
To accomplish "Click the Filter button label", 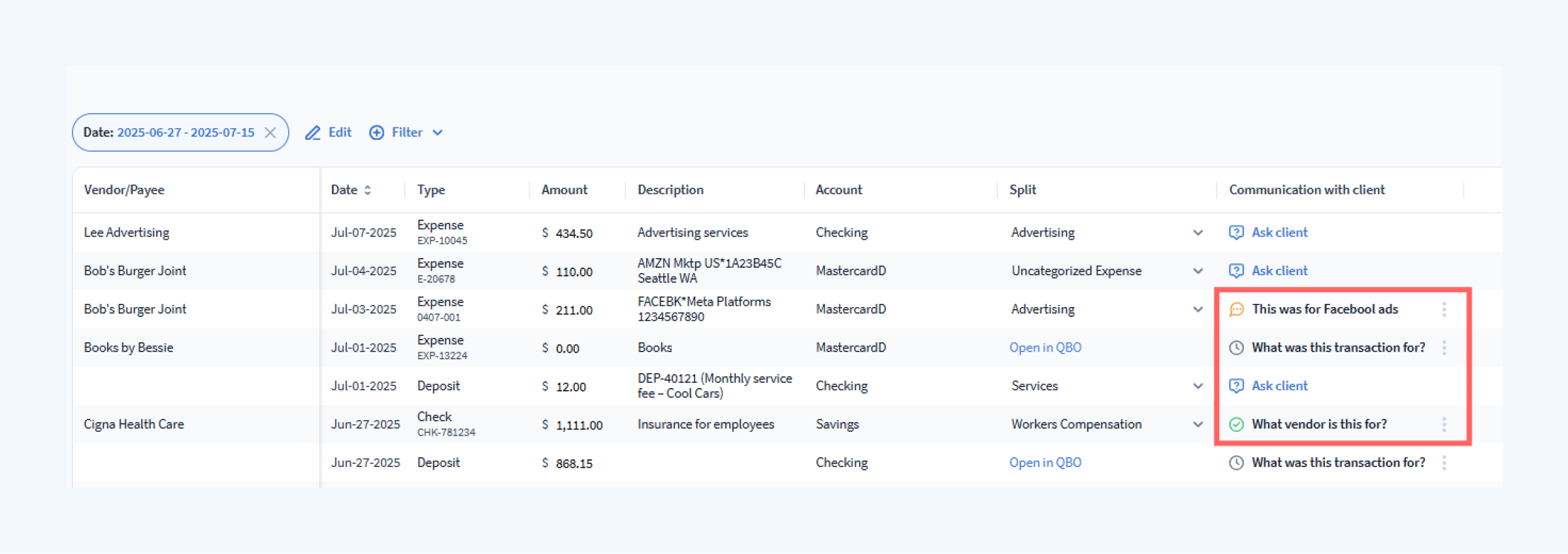I will click(x=407, y=132).
